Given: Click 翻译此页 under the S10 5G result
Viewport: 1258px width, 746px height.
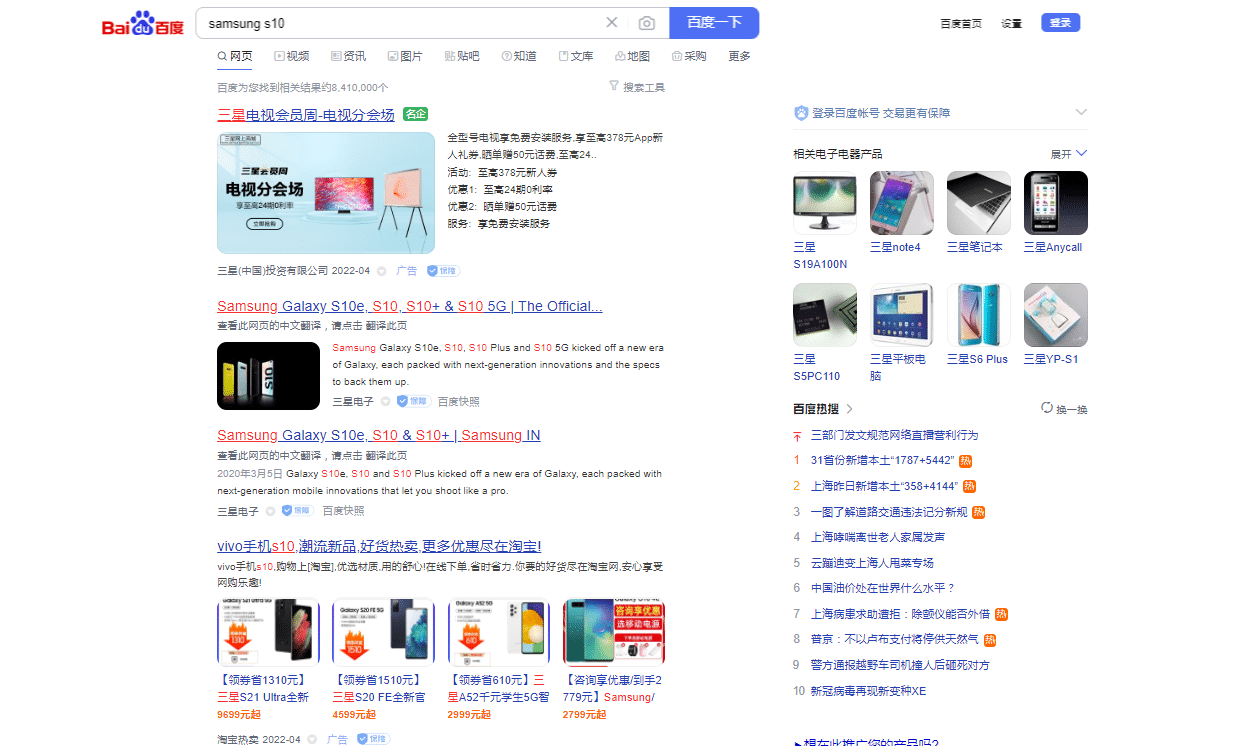Looking at the screenshot, I should (x=385, y=326).
